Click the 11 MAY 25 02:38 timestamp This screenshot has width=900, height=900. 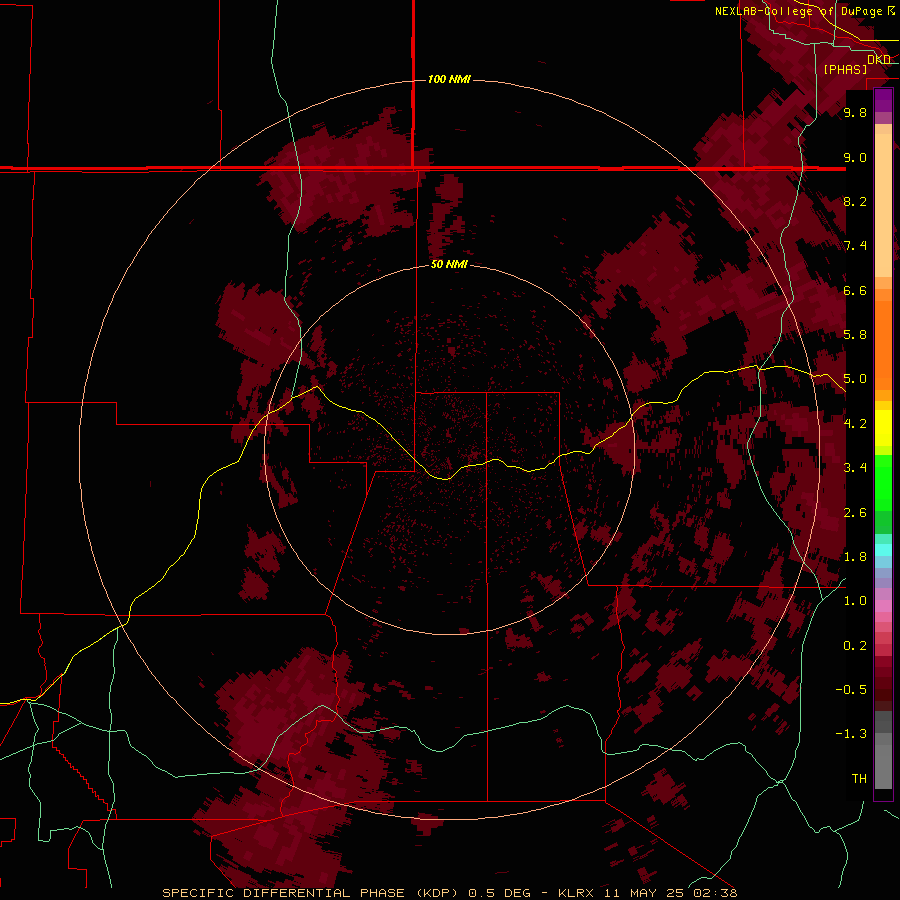tap(670, 893)
